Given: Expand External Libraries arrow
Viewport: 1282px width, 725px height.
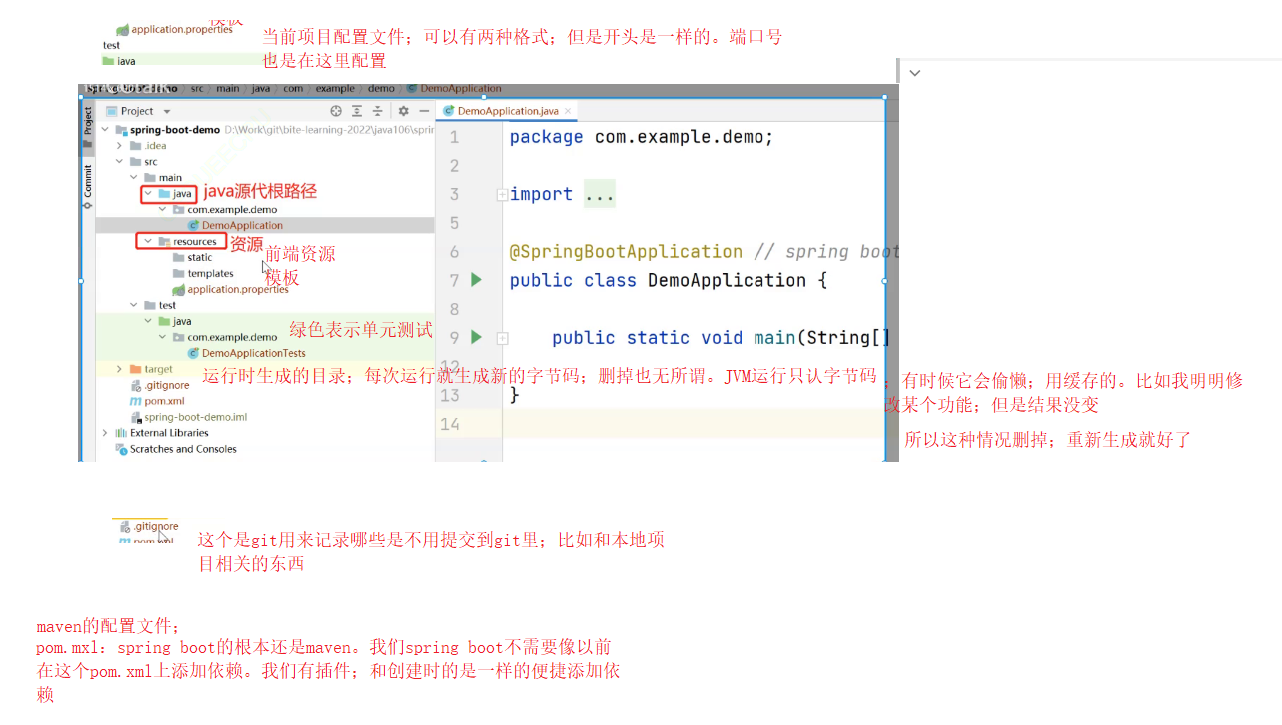Looking at the screenshot, I should tap(105, 433).
